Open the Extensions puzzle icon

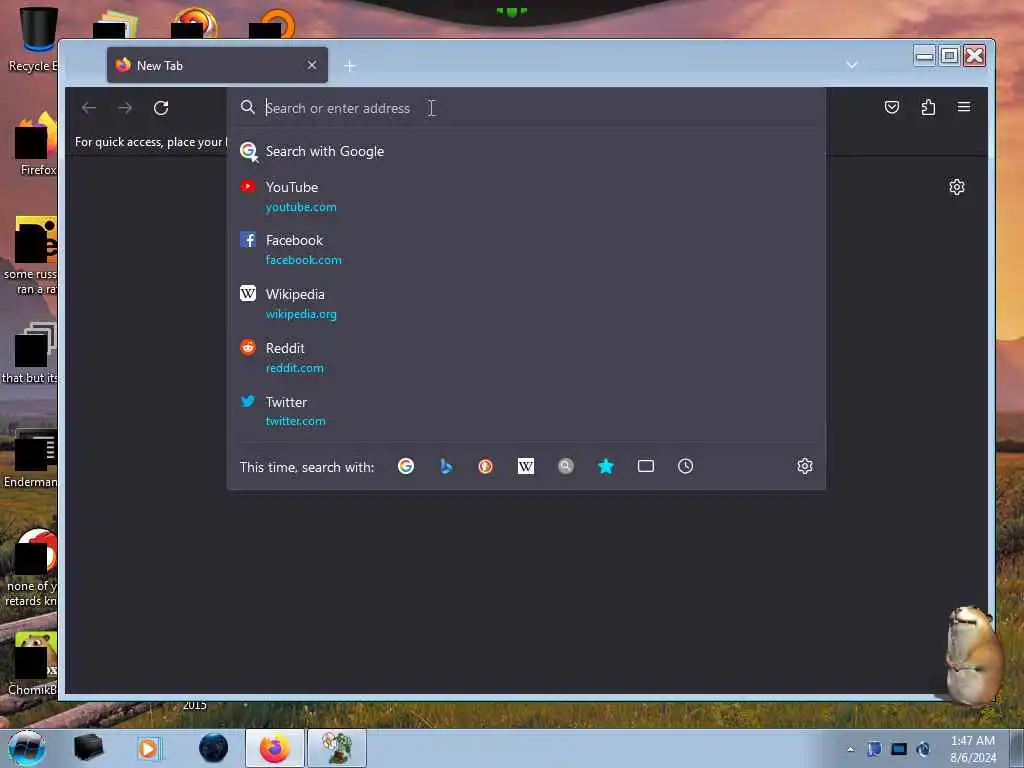click(928, 107)
